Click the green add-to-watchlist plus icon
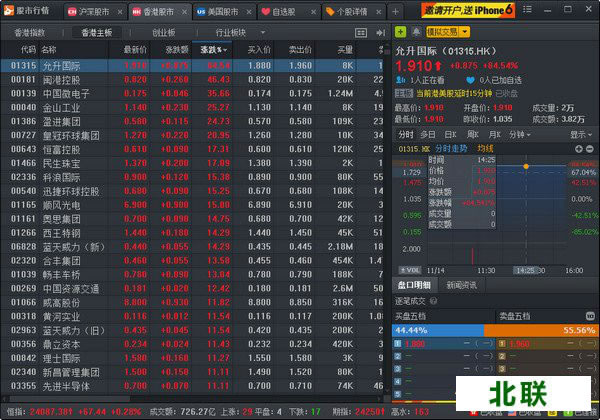600x420 pixels. 400,32
